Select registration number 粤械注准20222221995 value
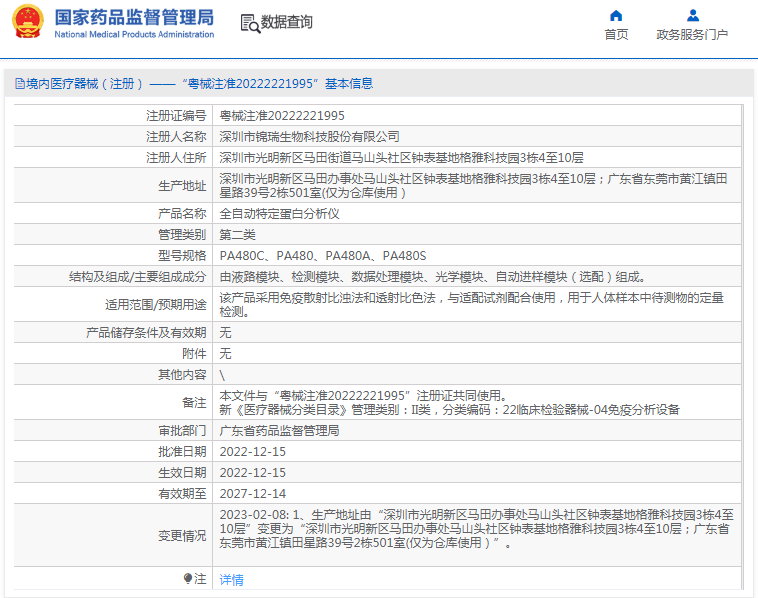The image size is (758, 598). (282, 116)
